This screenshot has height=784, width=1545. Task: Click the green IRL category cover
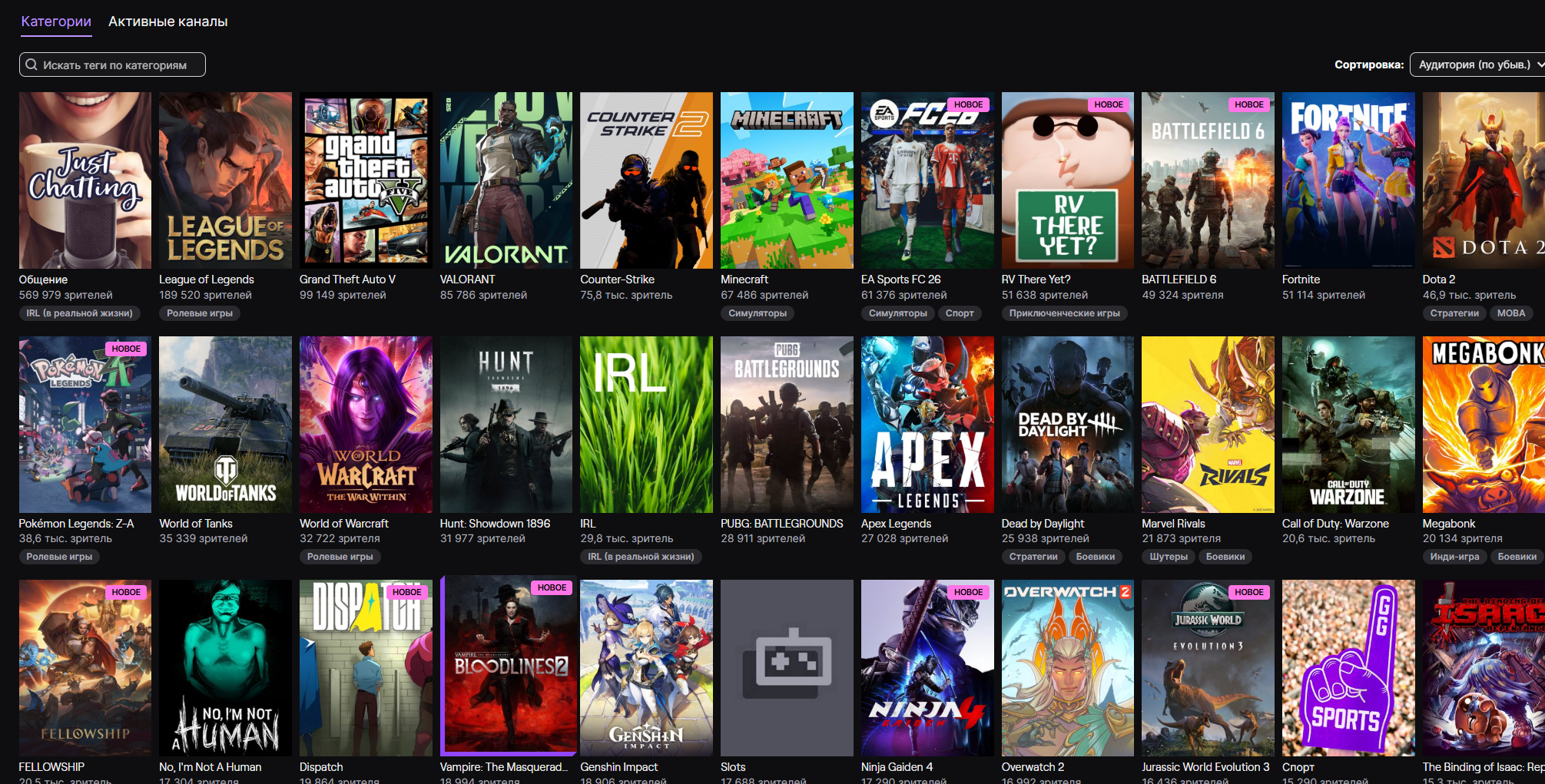pos(646,425)
